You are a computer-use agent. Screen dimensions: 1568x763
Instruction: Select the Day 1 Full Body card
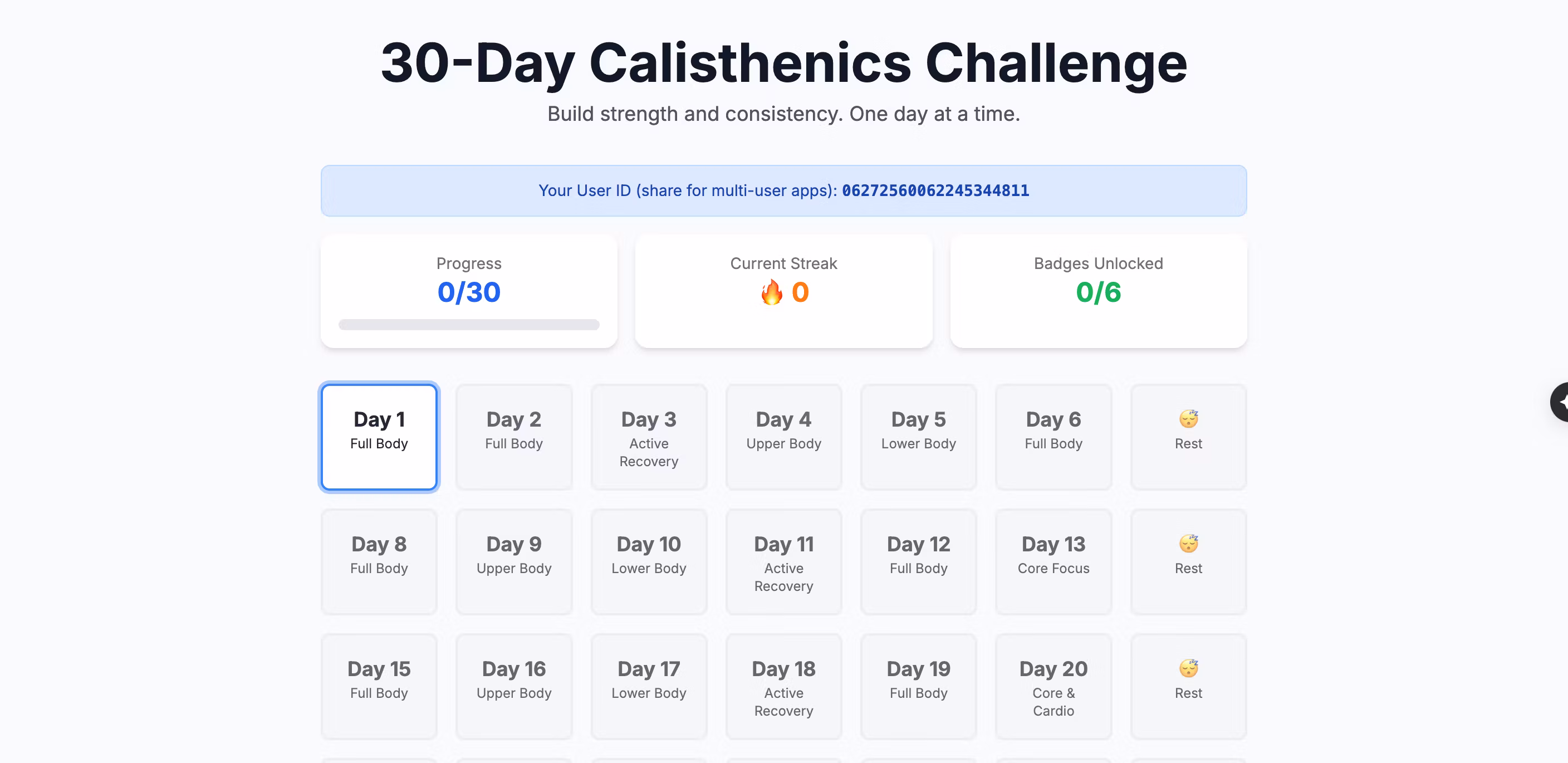tap(379, 437)
